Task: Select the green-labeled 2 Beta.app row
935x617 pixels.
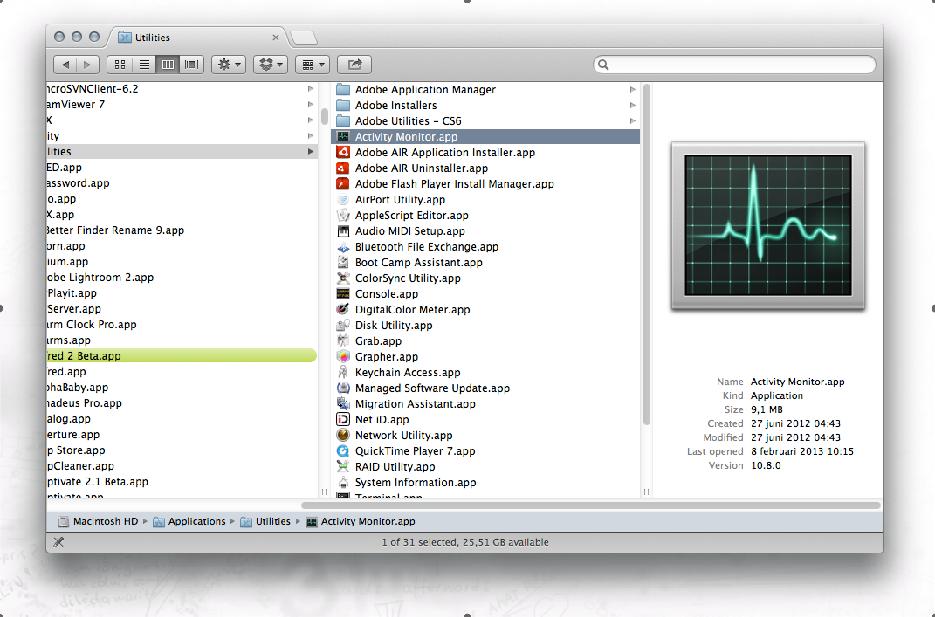Action: [182, 356]
